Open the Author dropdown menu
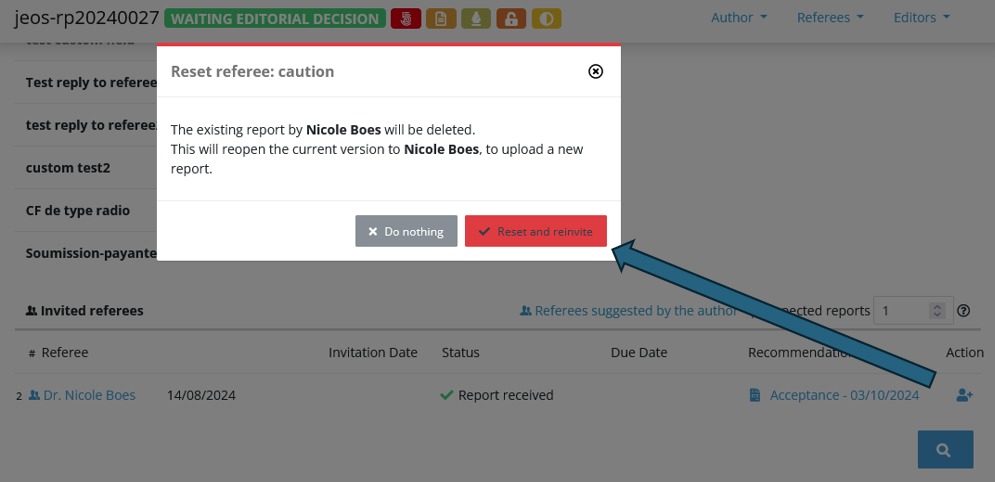Viewport: 995px width, 482px height. 739,18
